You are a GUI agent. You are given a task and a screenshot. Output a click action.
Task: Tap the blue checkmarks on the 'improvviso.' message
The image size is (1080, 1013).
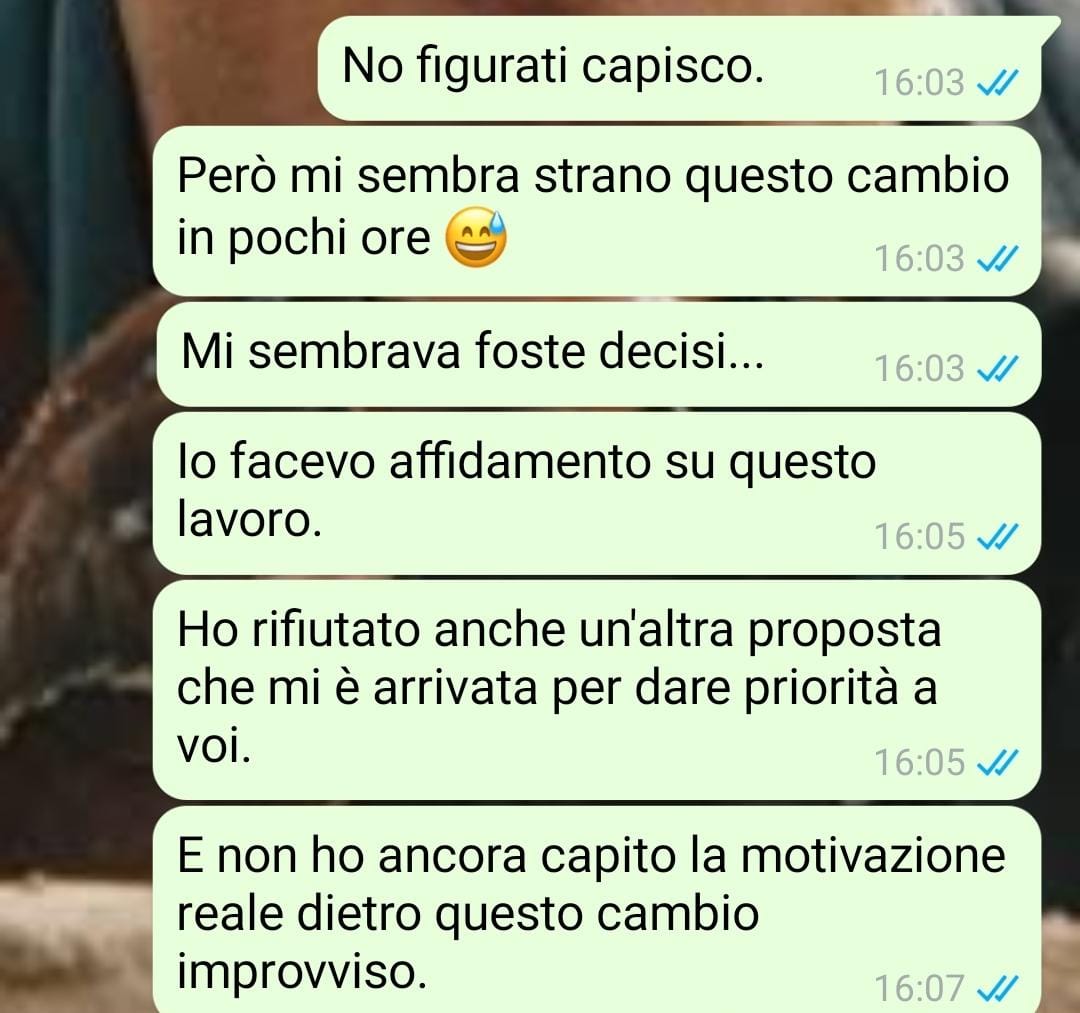998,989
